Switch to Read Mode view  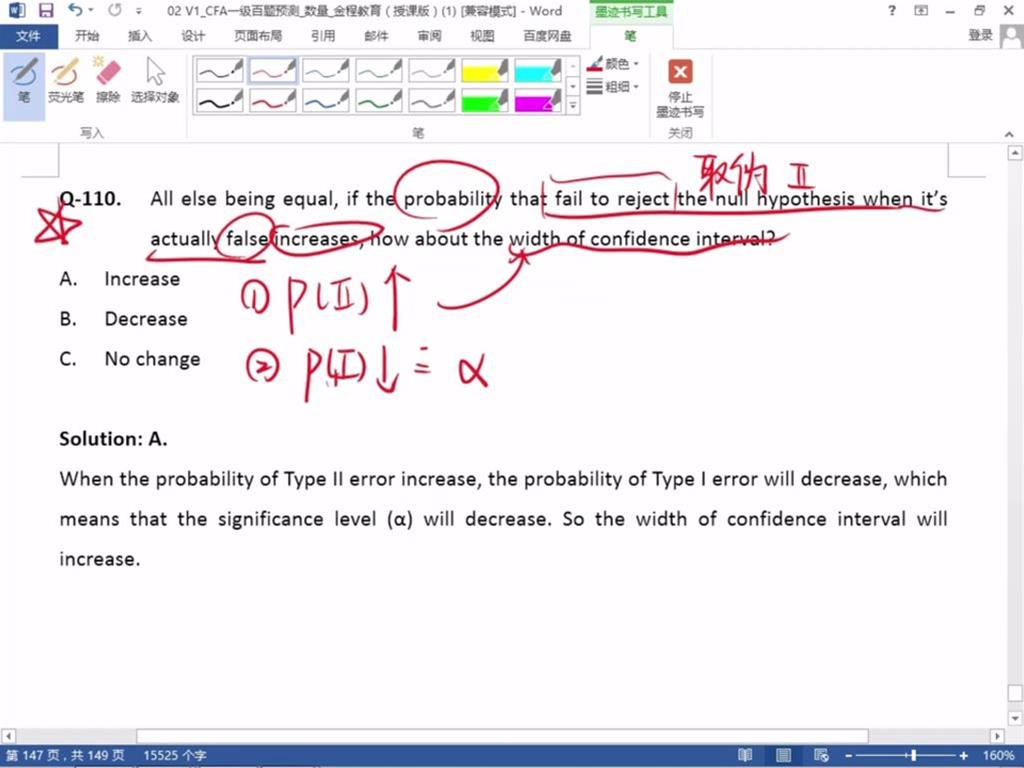[x=745, y=756]
